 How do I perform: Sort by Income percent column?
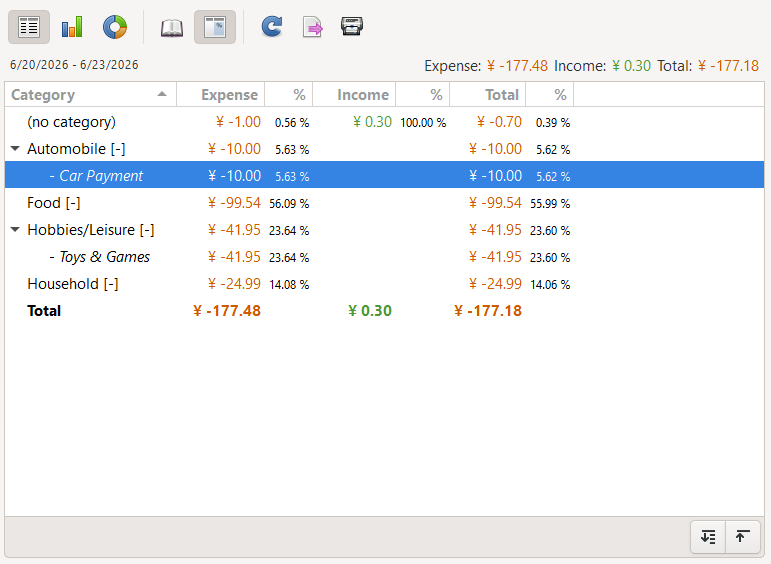coord(422,94)
